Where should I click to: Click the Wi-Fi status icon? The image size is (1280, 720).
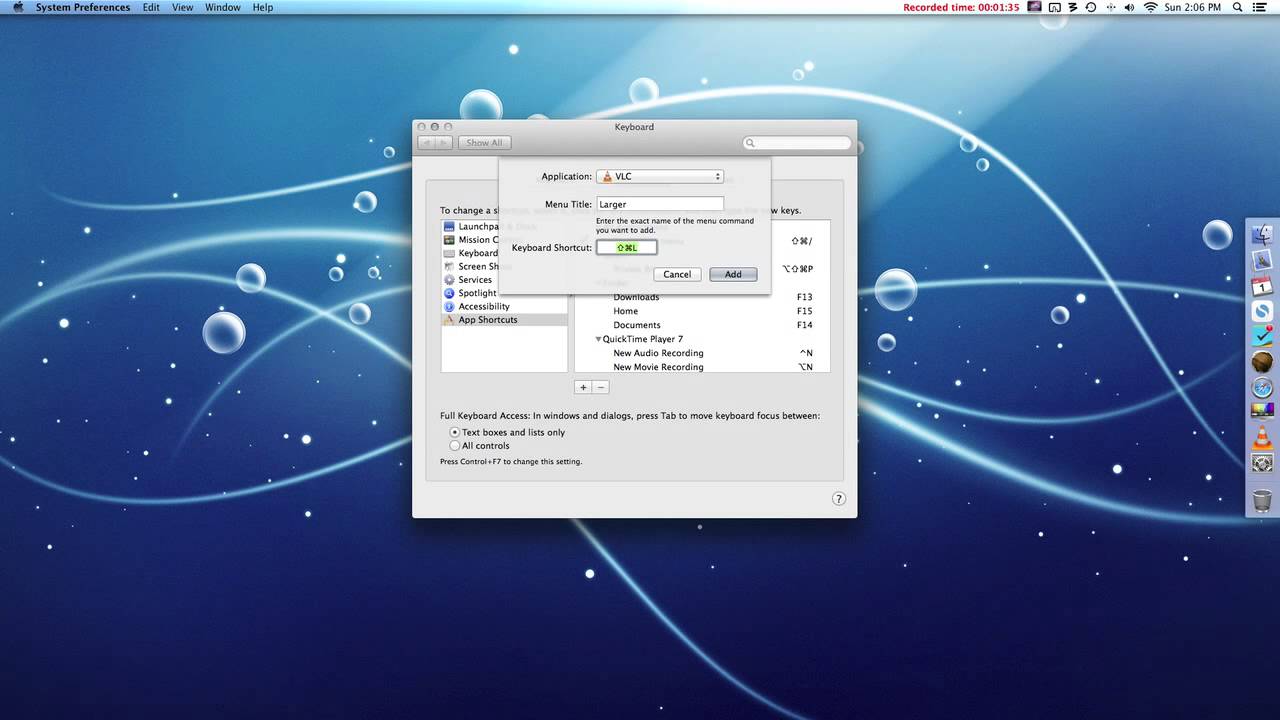(x=1150, y=7)
